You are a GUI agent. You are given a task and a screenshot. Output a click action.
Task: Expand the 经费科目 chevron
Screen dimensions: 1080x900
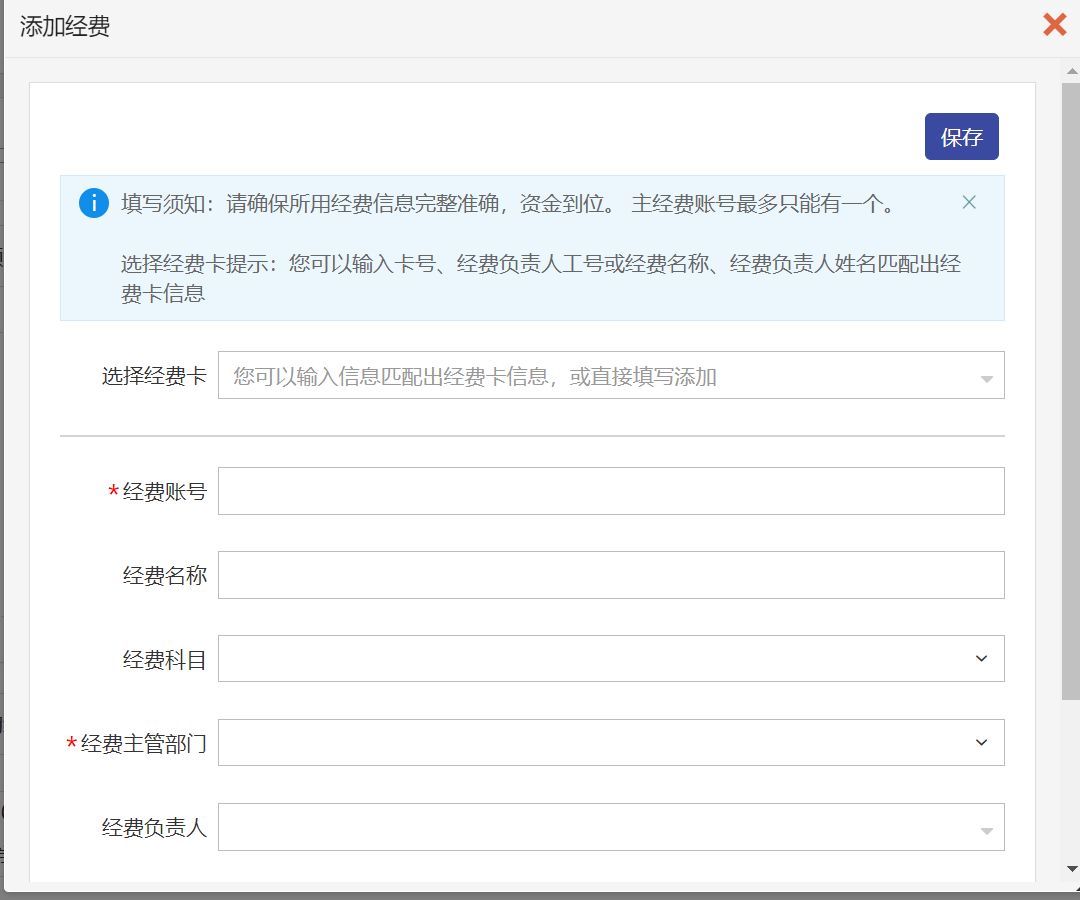[981, 659]
